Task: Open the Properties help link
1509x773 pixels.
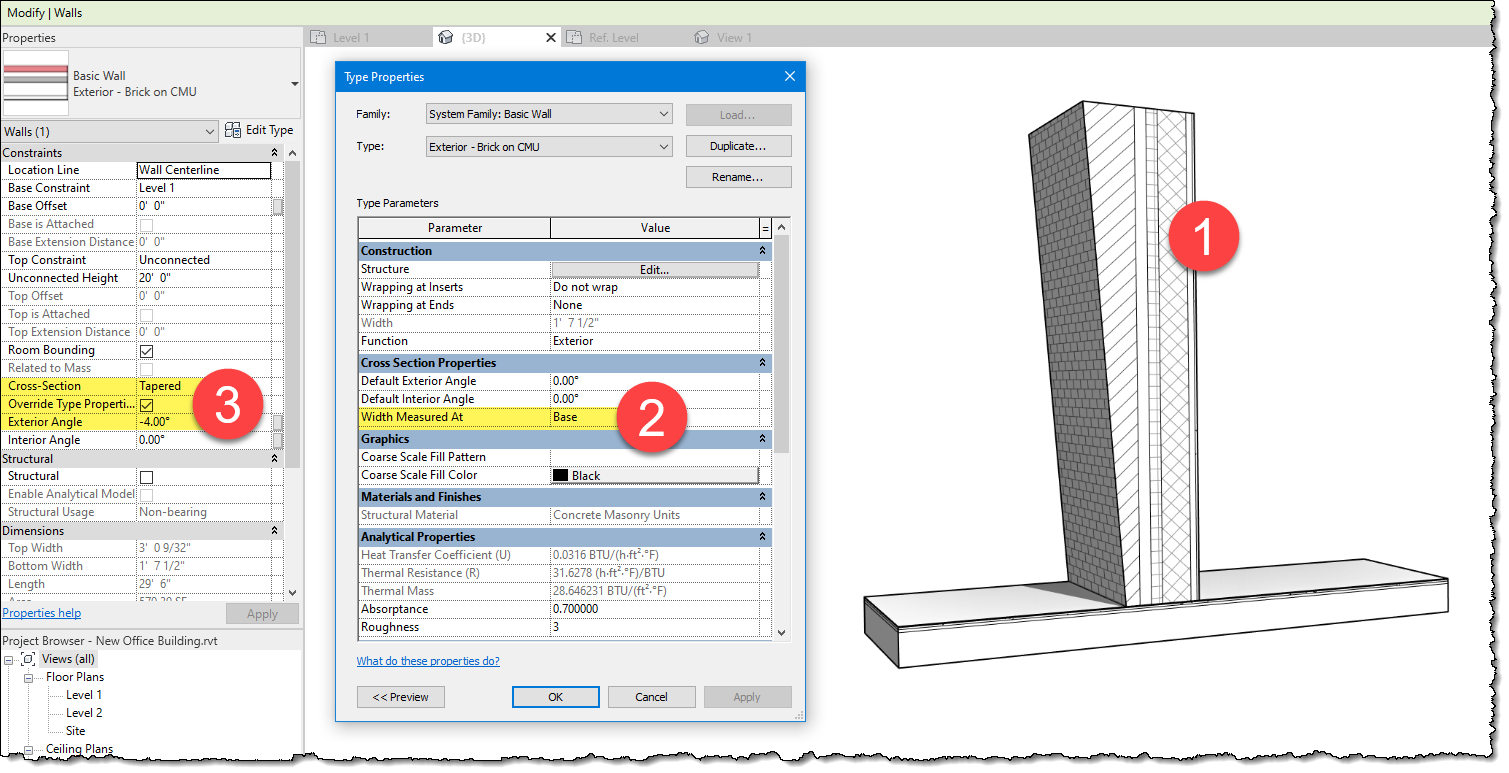Action: (41, 613)
